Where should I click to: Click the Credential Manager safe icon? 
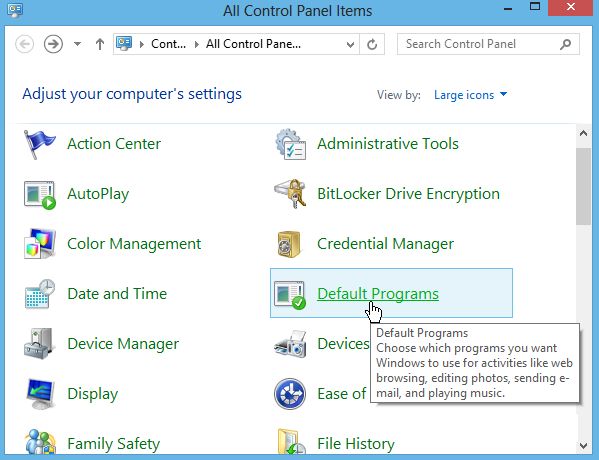pos(289,244)
